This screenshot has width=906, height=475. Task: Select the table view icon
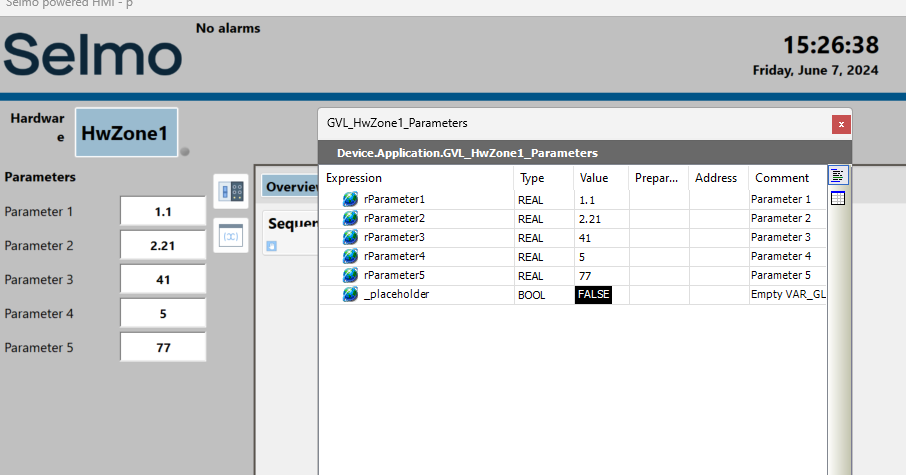click(838, 198)
